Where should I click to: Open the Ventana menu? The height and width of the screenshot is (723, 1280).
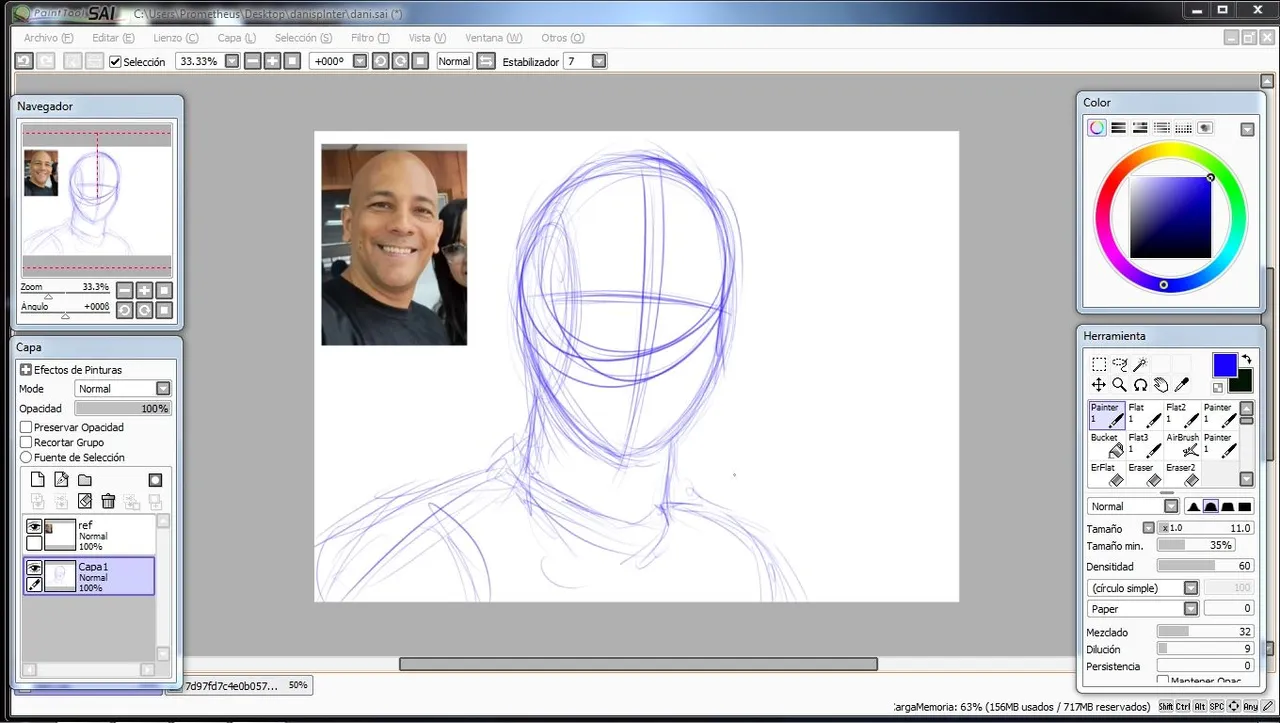[x=493, y=38]
